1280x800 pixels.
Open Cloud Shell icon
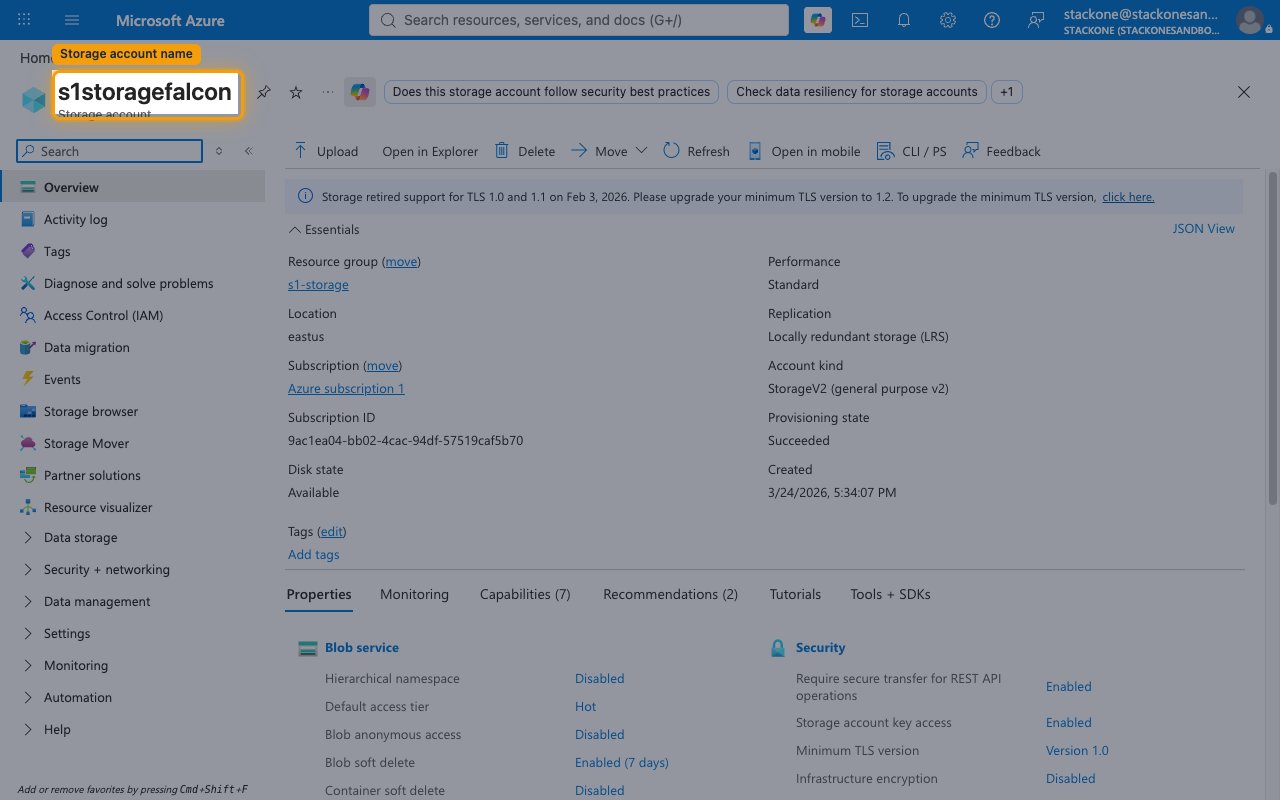[x=860, y=20]
